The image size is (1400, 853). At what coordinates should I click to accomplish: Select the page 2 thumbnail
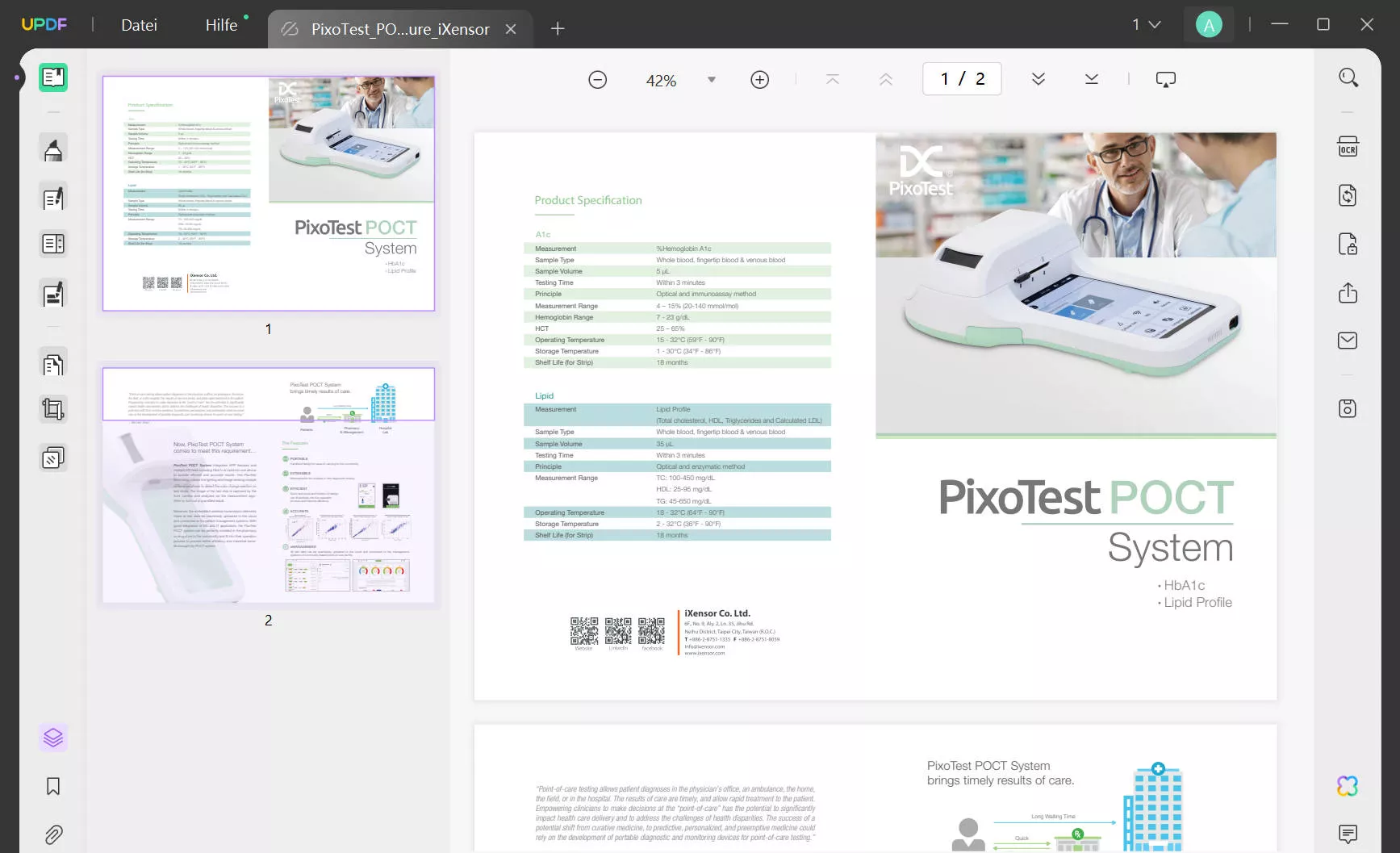tap(269, 485)
